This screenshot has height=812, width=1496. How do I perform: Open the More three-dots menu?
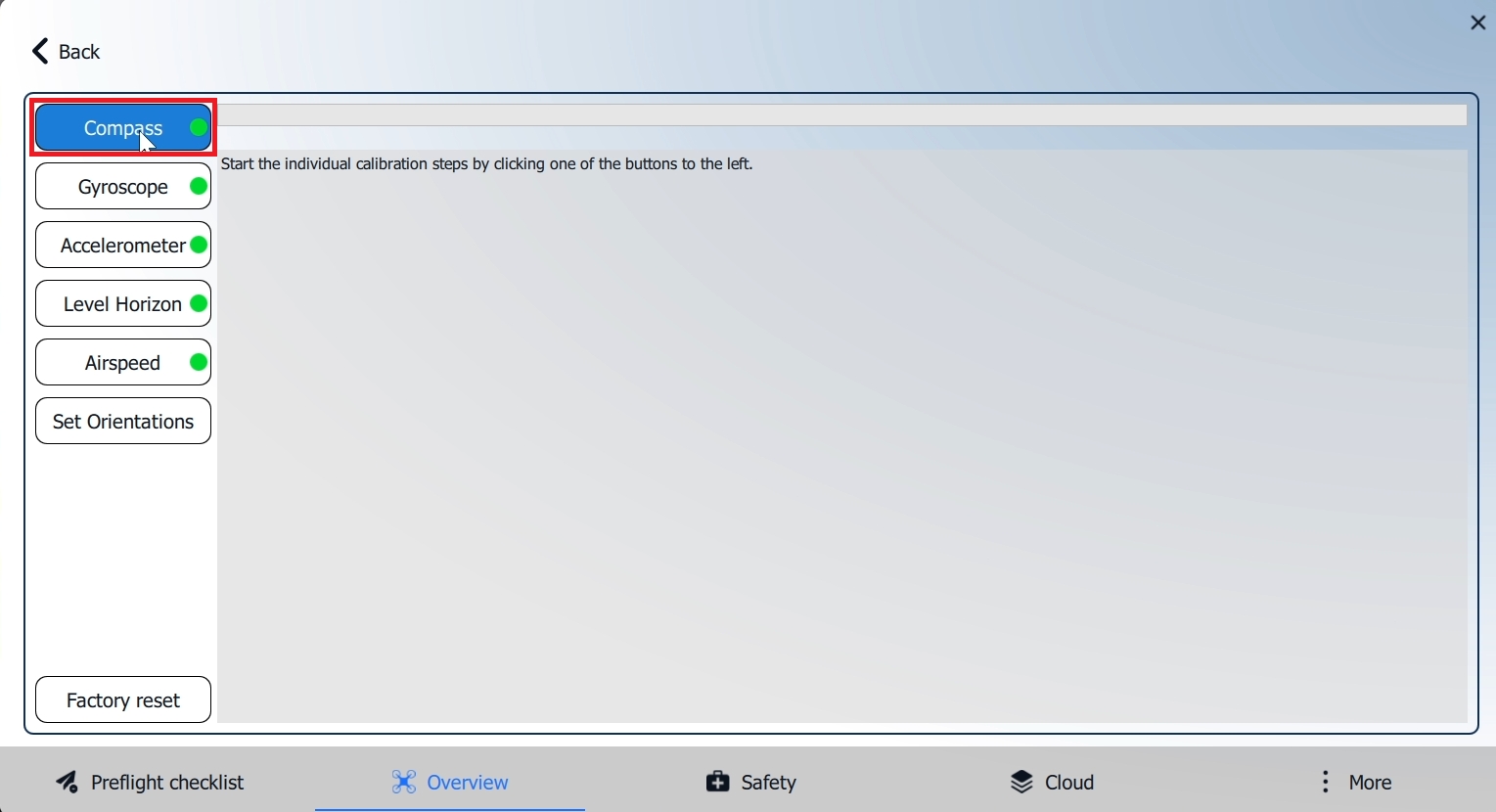[1326, 783]
